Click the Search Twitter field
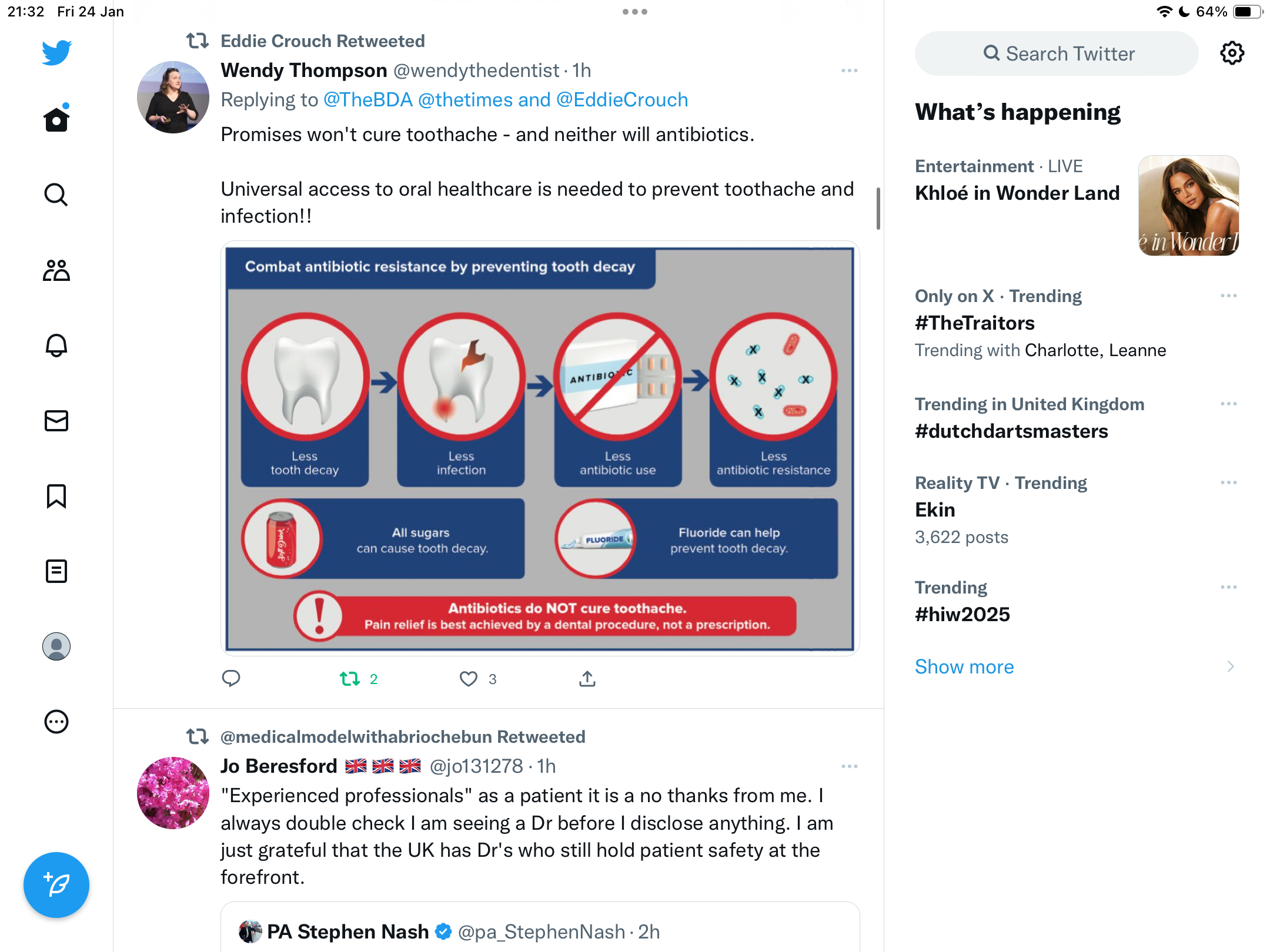The height and width of the screenshot is (952, 1270). [1057, 53]
